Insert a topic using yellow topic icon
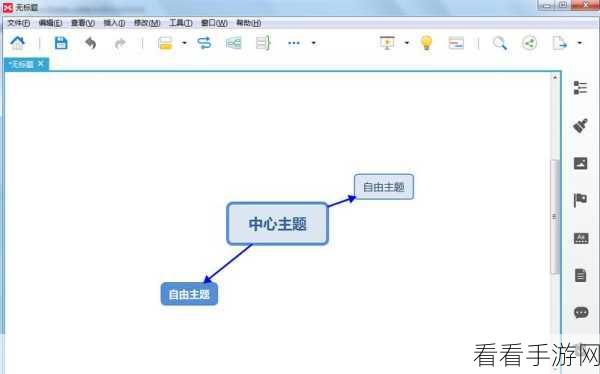 click(165, 43)
